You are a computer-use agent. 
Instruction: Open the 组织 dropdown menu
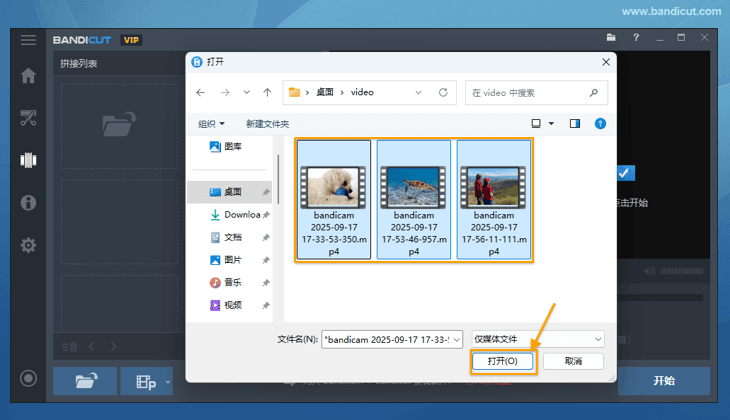coord(211,124)
